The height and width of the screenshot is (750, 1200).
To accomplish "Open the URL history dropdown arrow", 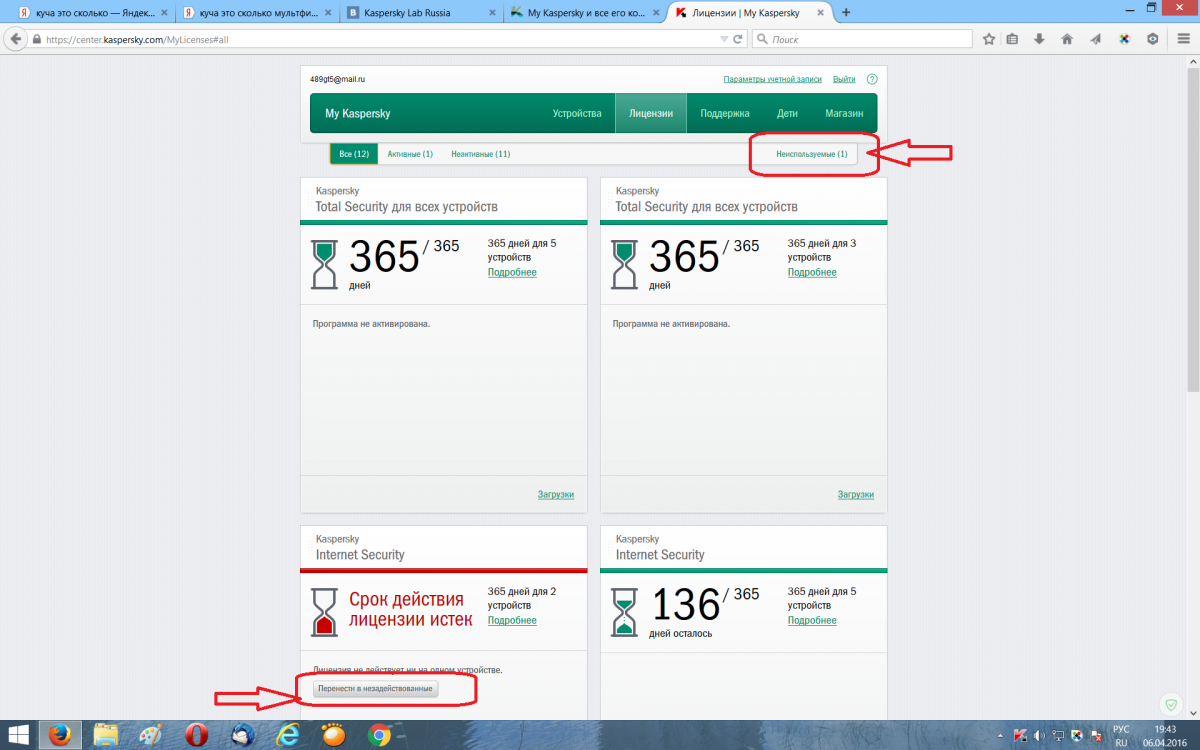I will pyautogui.click(x=724, y=39).
